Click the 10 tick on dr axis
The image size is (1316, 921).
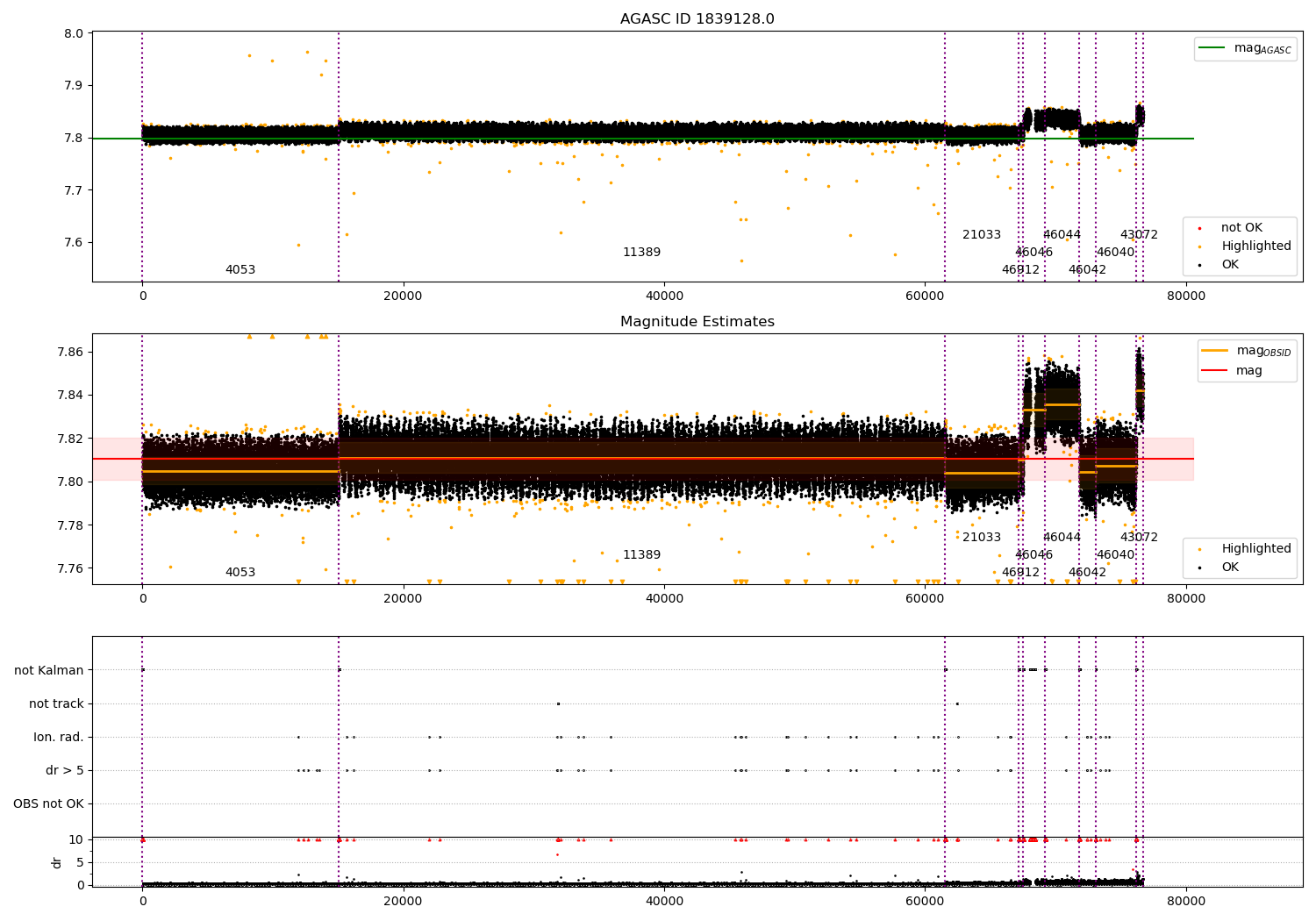tap(76, 839)
